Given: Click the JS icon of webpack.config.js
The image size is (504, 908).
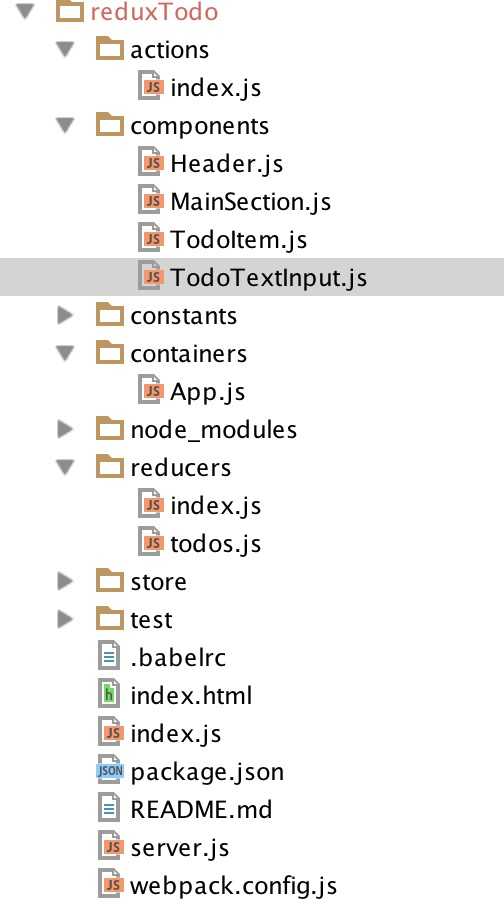Looking at the screenshot, I should point(111,885).
